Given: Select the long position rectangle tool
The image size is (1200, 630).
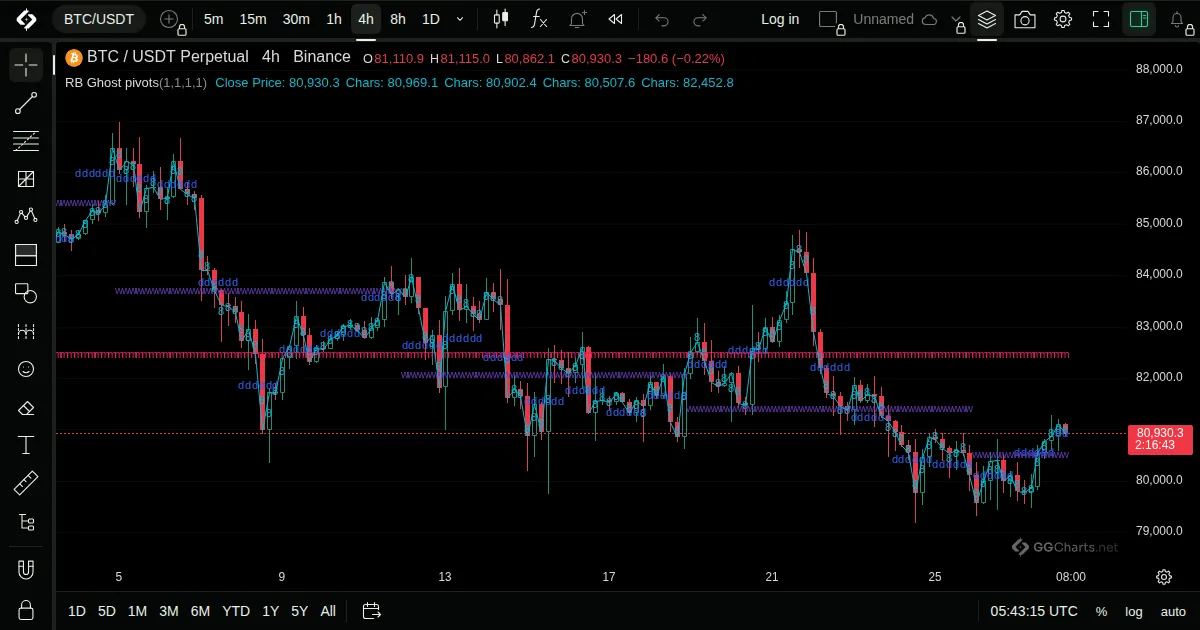Looking at the screenshot, I should (26, 255).
